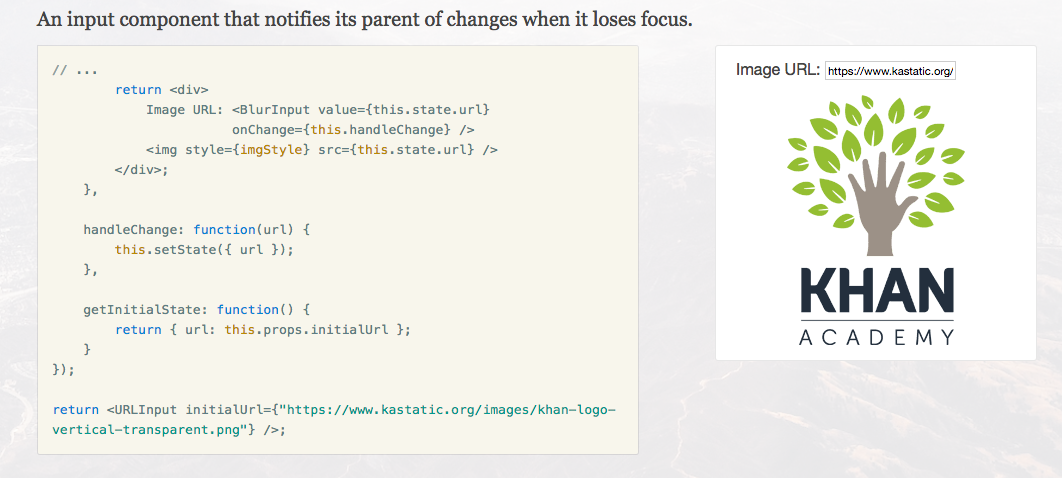Click the "Image URL:" label in the preview

coord(777,70)
